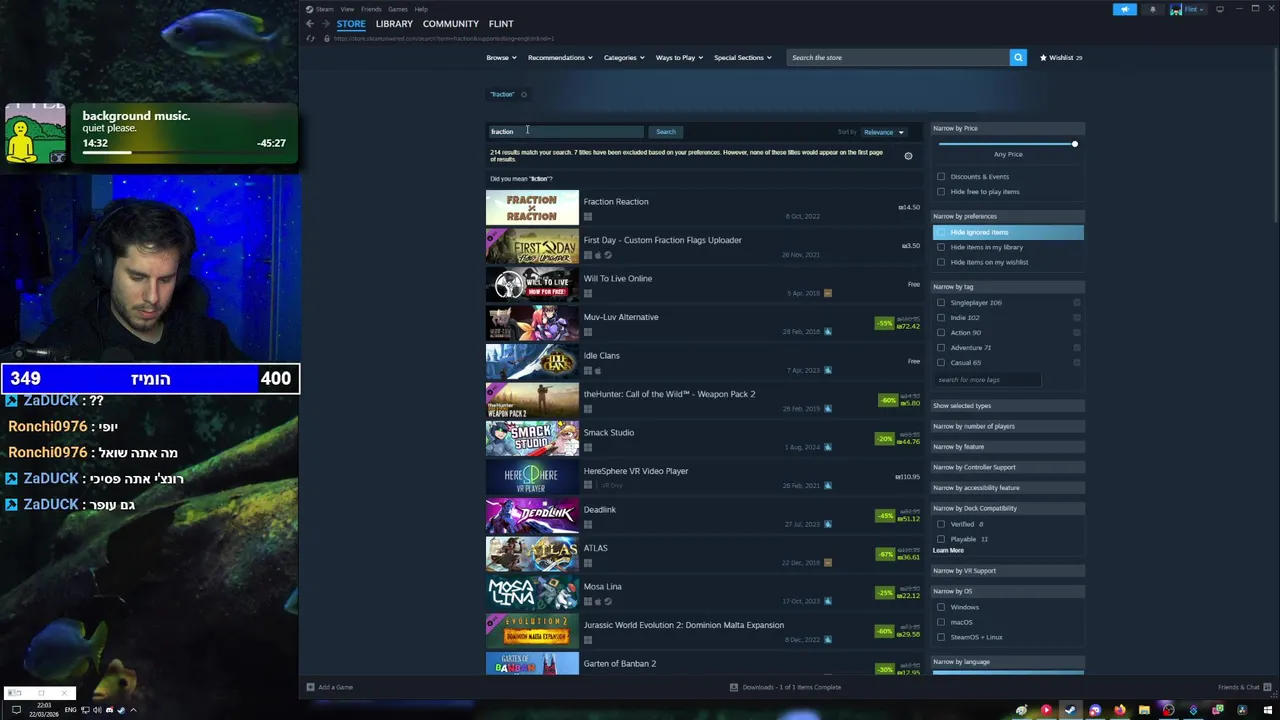The height and width of the screenshot is (720, 1280).
Task: Expand Narrow by feature
Action: coord(1008,447)
